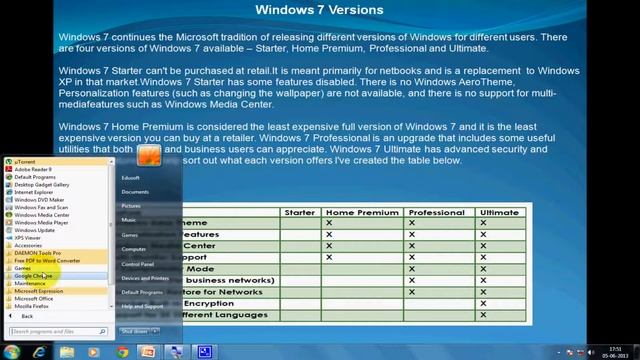Click the volume speaker tray icon
This screenshot has width=640, height=360.
(x=591, y=352)
